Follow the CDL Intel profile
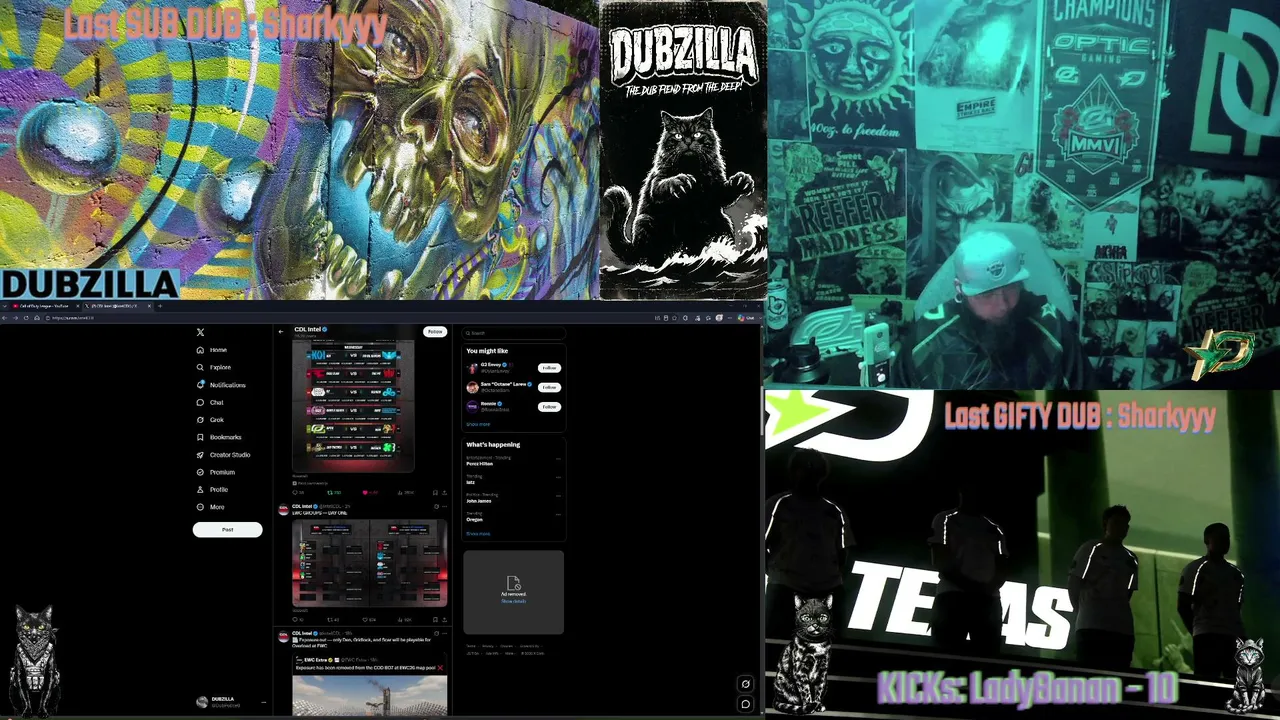Screen dimensions: 1280x720 435,331
